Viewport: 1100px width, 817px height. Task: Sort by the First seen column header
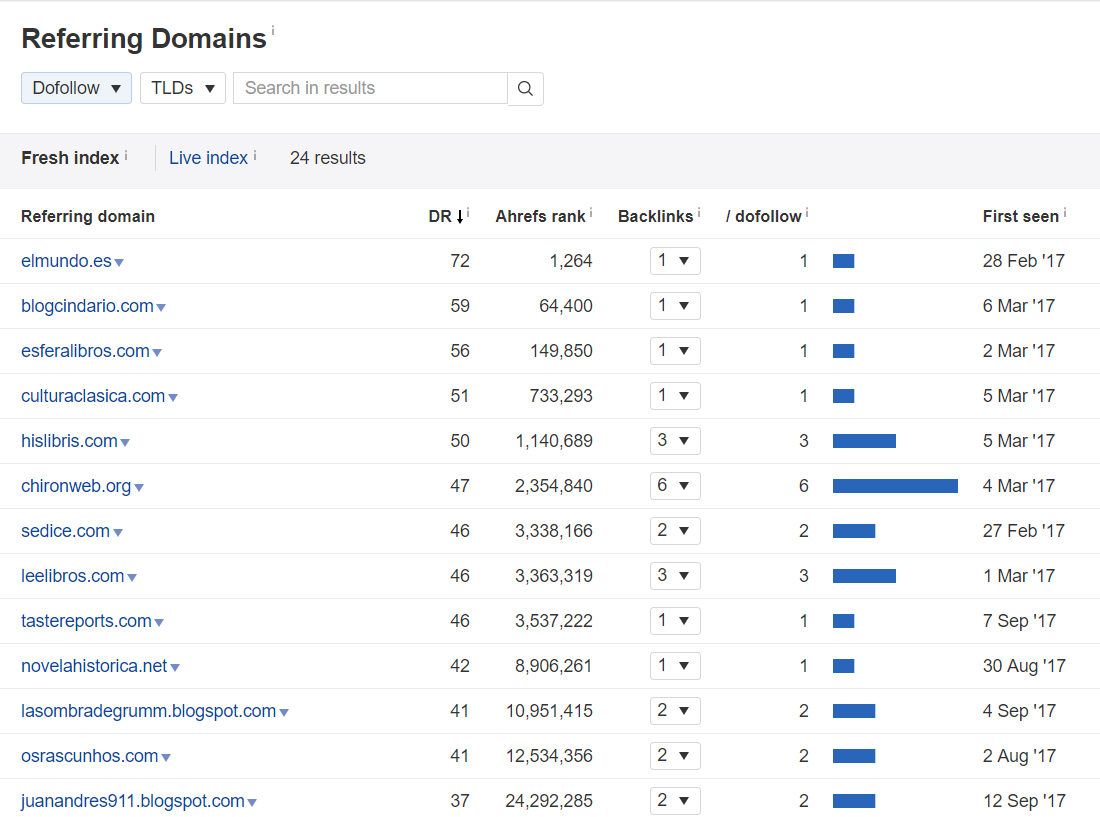pos(1021,216)
